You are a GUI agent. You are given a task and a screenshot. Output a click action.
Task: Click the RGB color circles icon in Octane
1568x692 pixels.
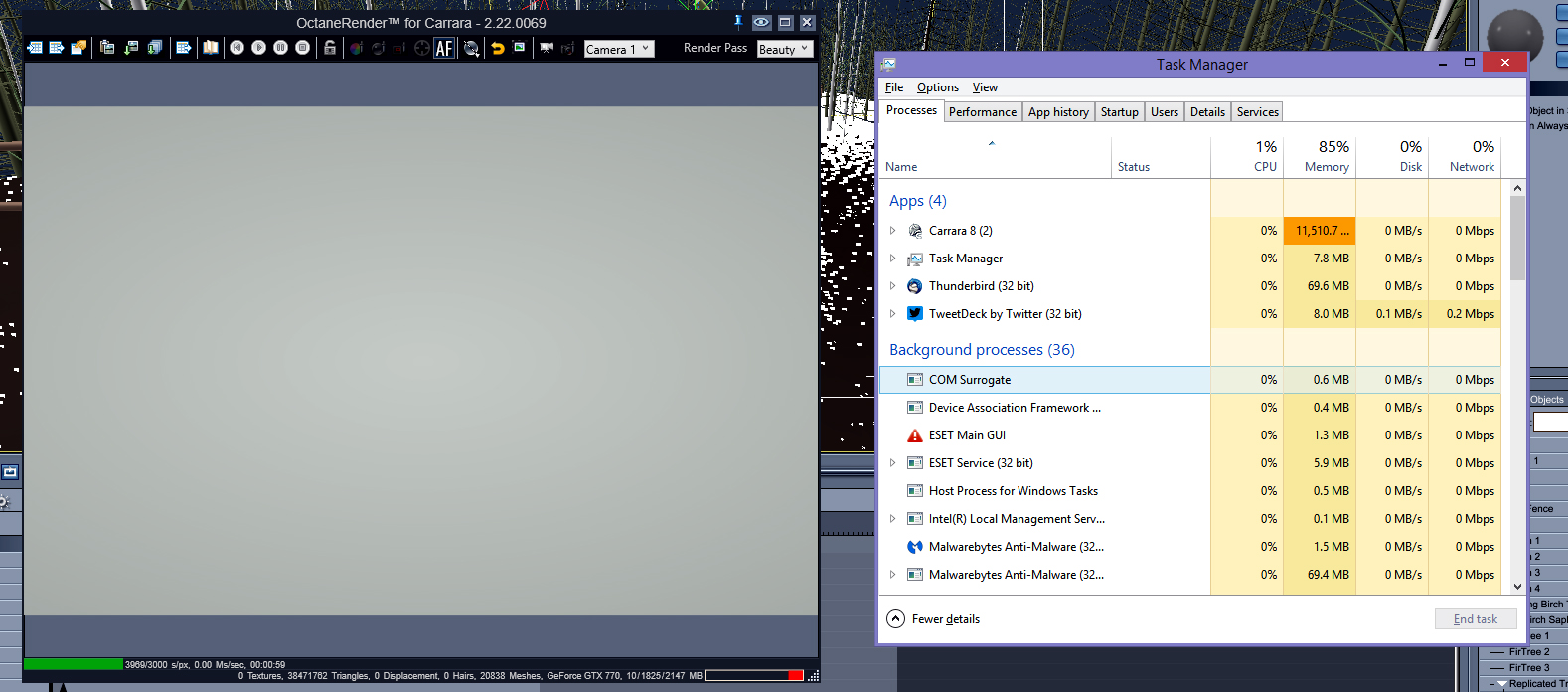356,48
